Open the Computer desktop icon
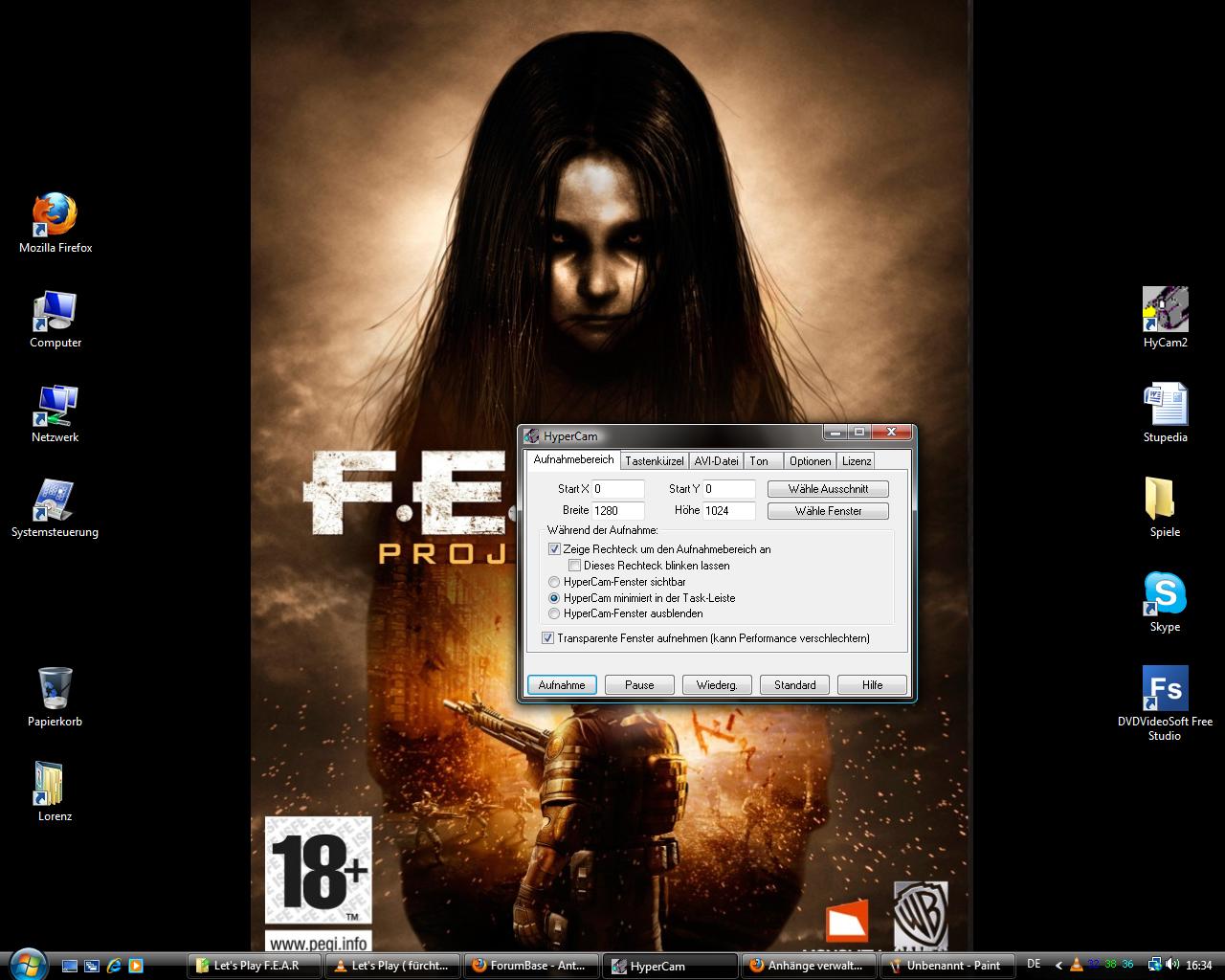The image size is (1225, 980). pyautogui.click(x=55, y=310)
